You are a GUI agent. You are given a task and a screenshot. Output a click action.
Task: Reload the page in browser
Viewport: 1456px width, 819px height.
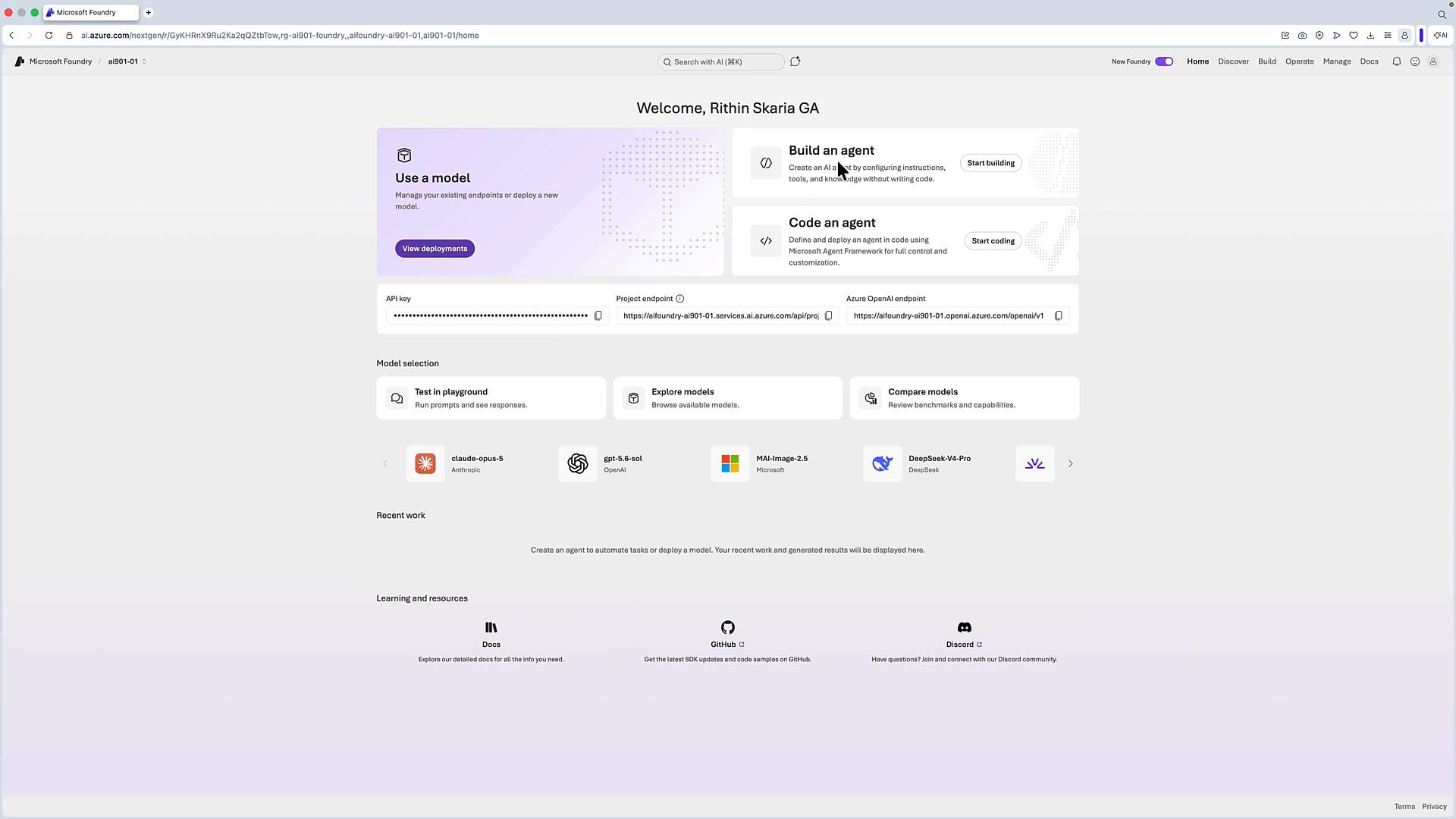tap(49, 36)
